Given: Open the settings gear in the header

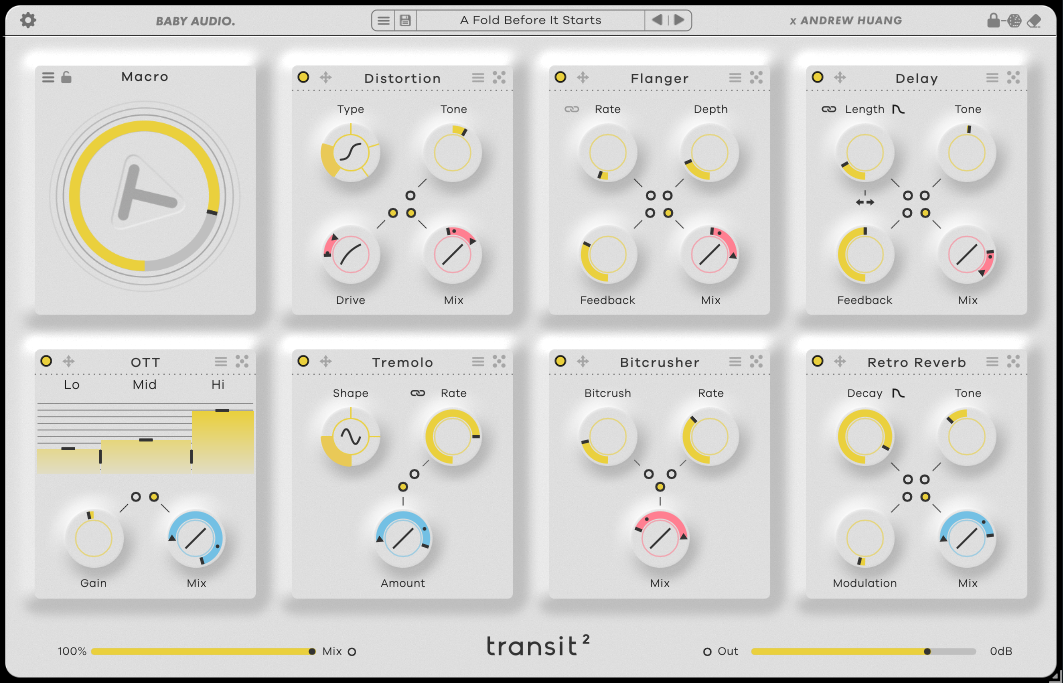Looking at the screenshot, I should tap(28, 20).
